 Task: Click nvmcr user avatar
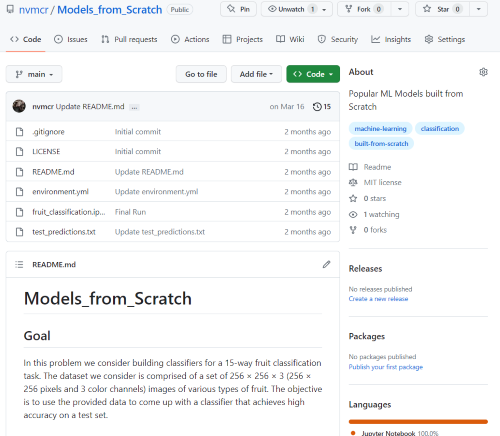(x=19, y=106)
